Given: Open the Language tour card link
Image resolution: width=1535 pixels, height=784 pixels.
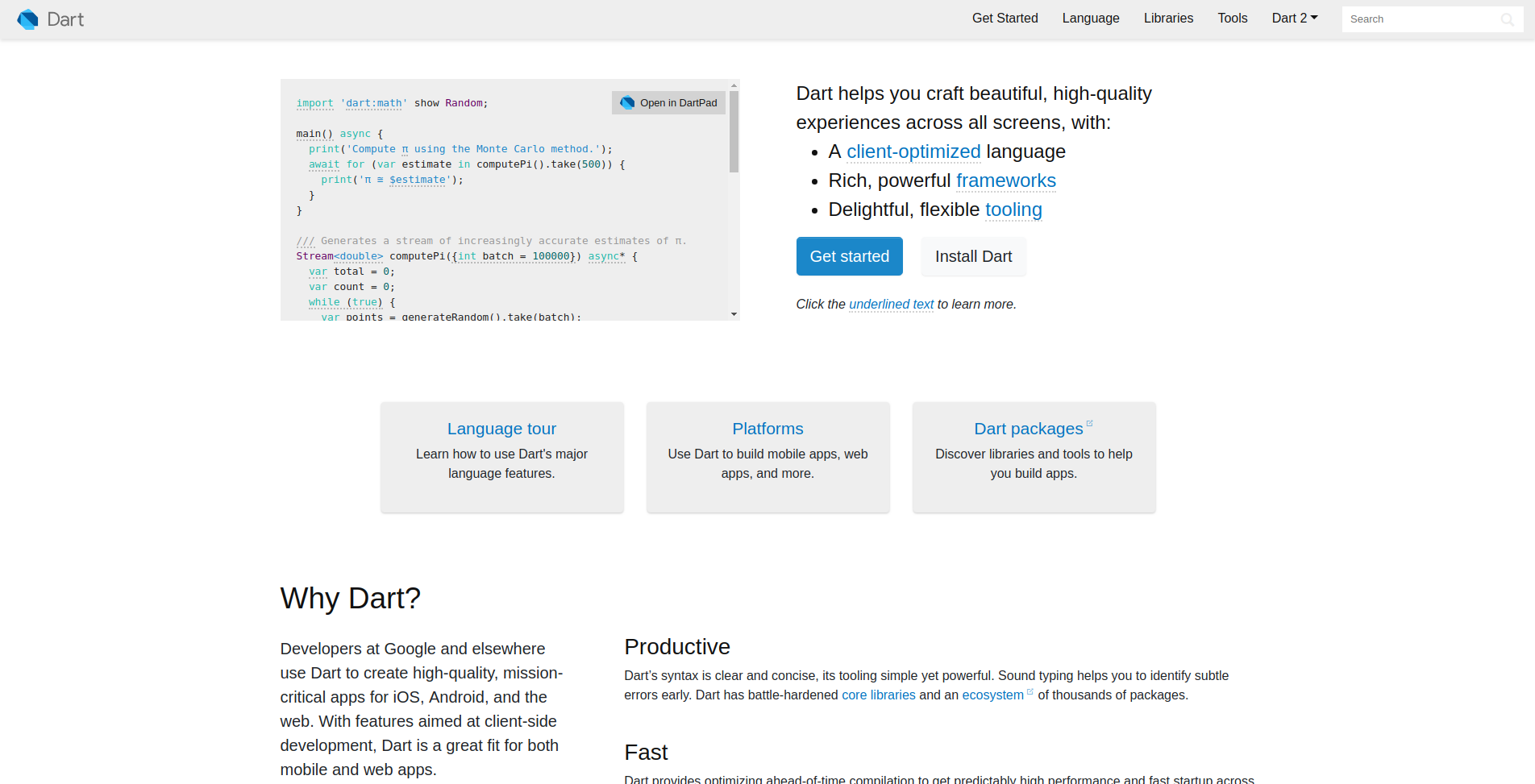Looking at the screenshot, I should pos(501,429).
